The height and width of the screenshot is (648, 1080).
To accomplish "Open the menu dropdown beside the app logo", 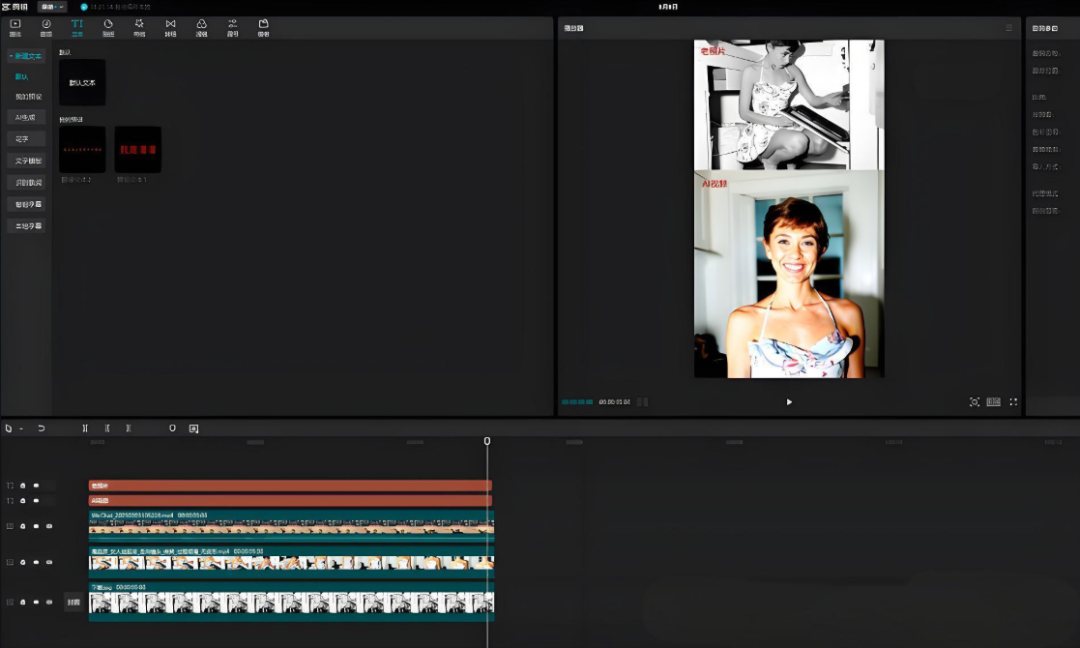I will [52, 6].
